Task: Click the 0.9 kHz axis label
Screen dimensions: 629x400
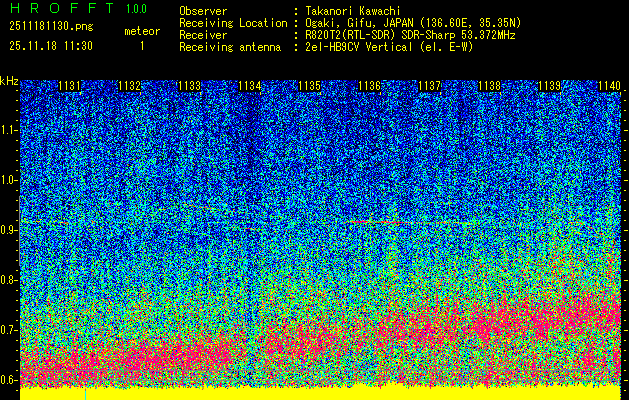Action: (8, 230)
